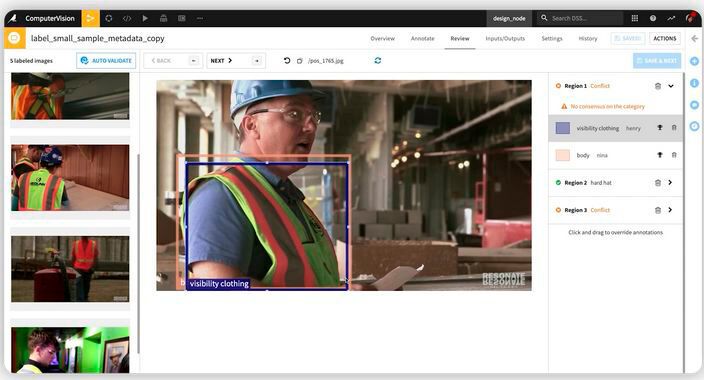Screen dimensions: 704x380
Task: Open the top bar three-dots more menu
Action: tap(200, 18)
